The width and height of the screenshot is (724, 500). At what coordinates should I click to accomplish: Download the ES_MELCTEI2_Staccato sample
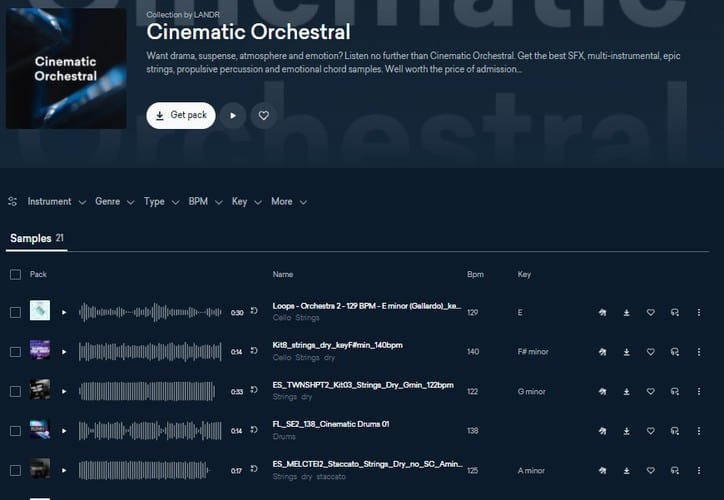click(627, 470)
